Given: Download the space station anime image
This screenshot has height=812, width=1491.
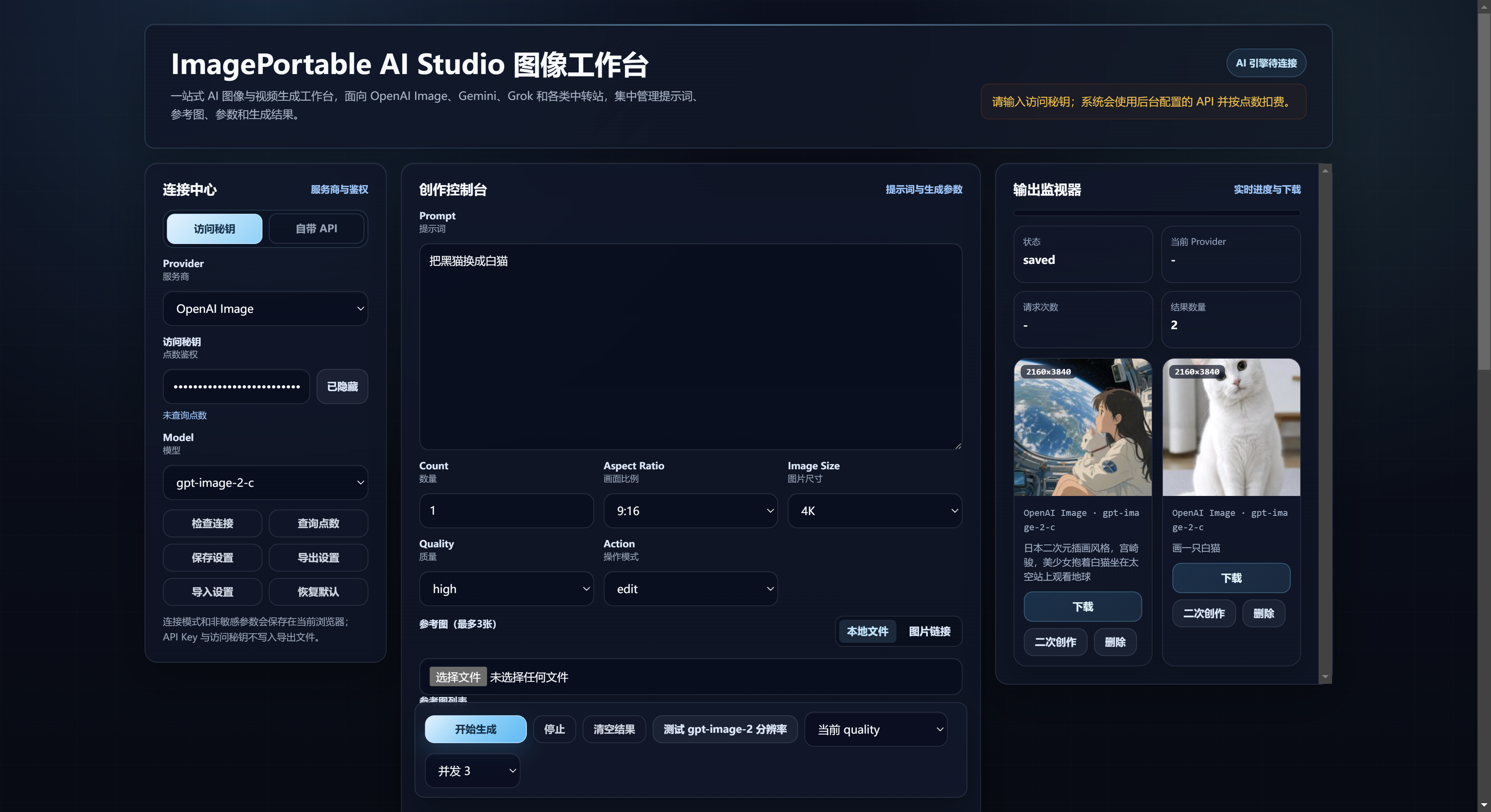Looking at the screenshot, I should (x=1082, y=606).
